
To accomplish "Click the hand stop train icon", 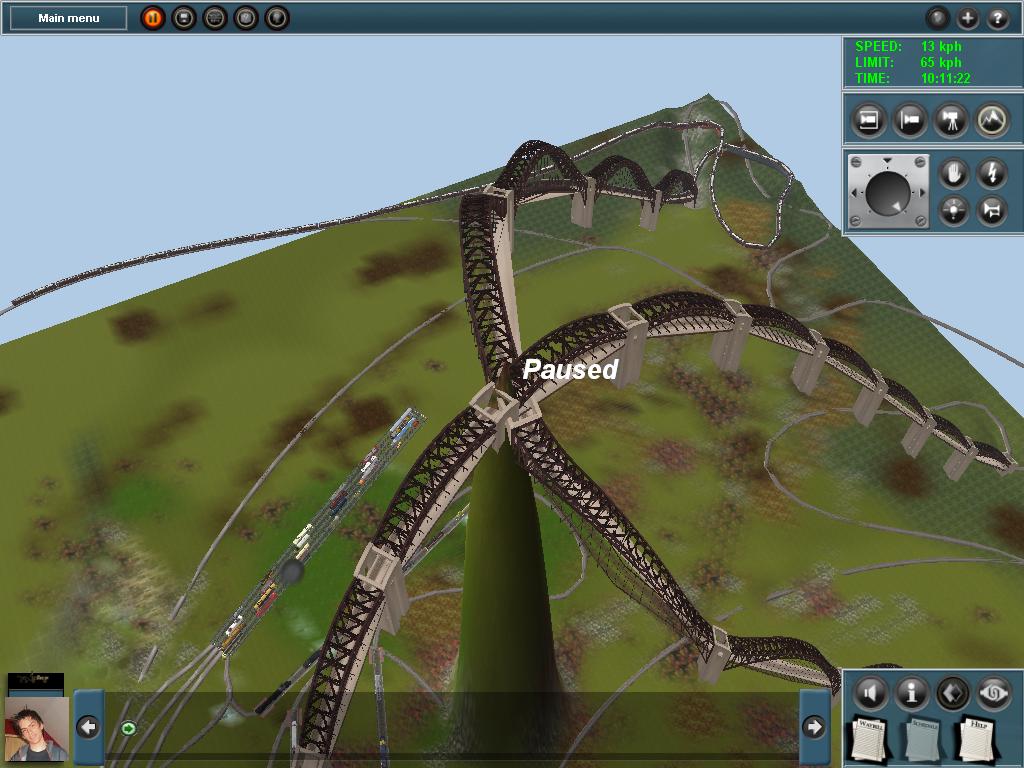I will click(x=953, y=173).
